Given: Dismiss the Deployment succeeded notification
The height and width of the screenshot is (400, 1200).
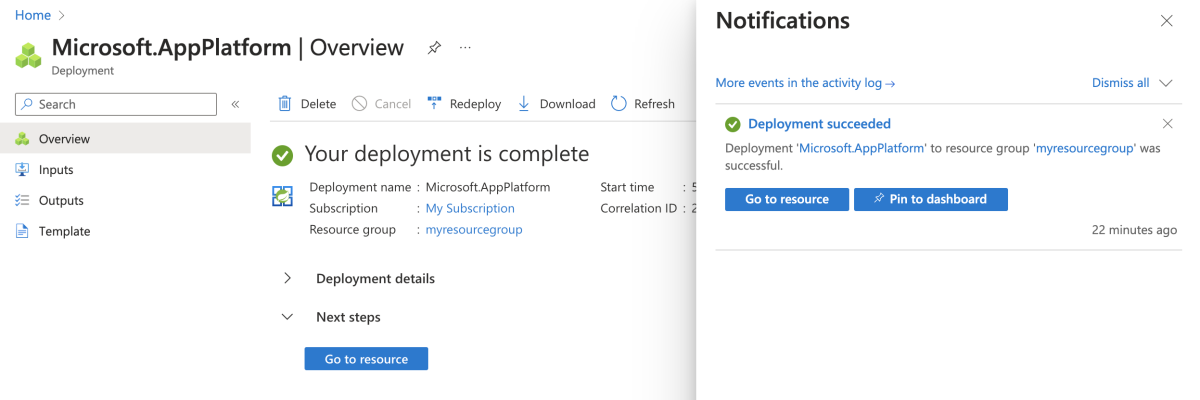Looking at the screenshot, I should point(1167,124).
